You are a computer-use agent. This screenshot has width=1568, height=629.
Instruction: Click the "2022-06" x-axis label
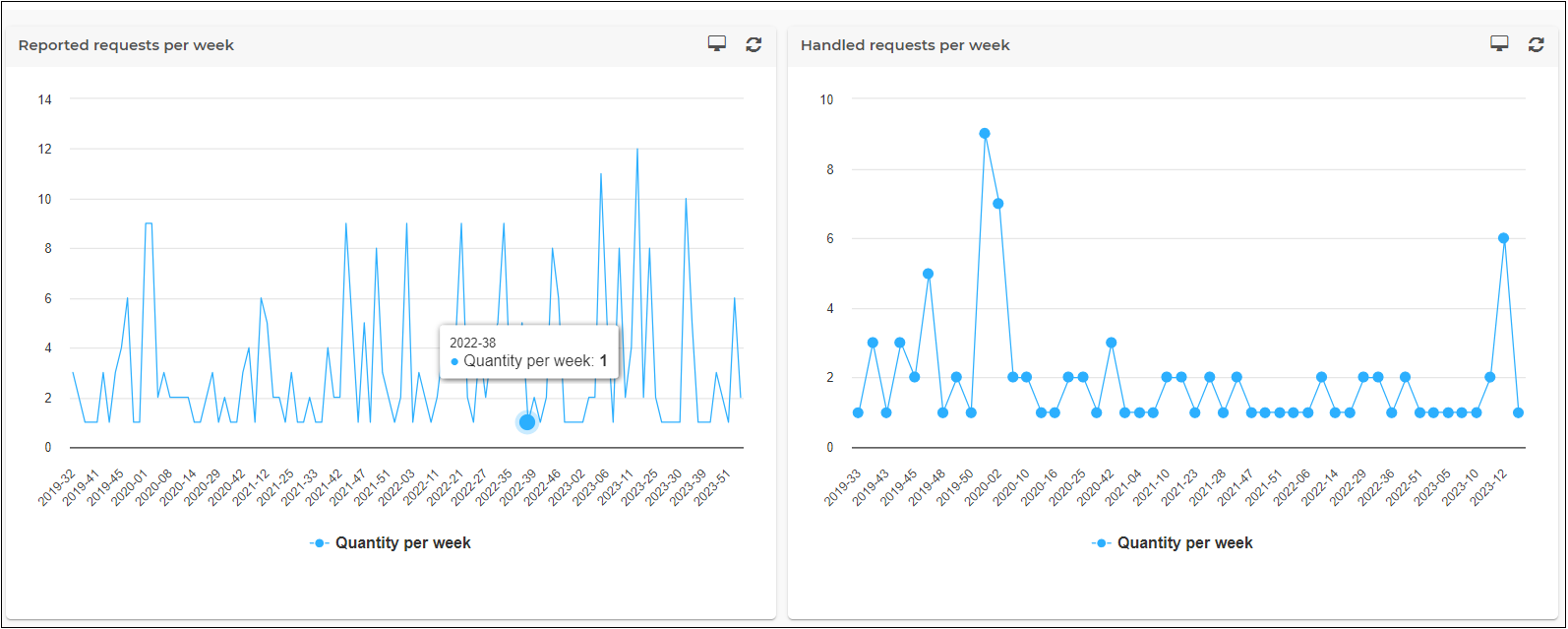(1293, 486)
